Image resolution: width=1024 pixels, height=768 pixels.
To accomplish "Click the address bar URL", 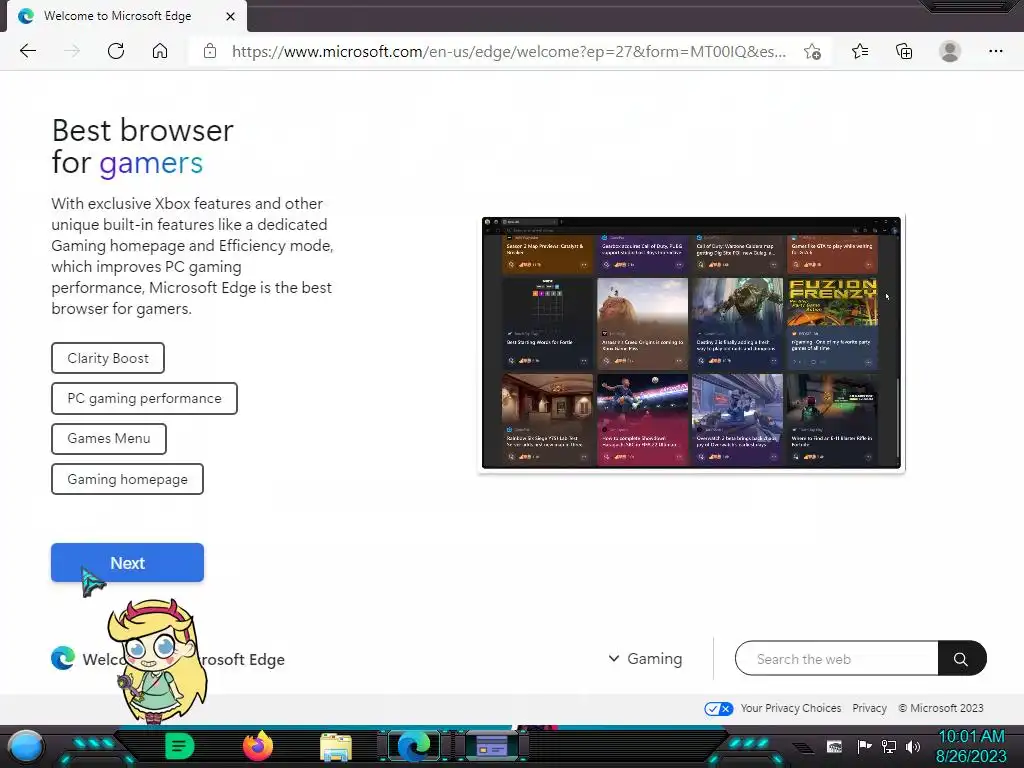I will pos(509,52).
